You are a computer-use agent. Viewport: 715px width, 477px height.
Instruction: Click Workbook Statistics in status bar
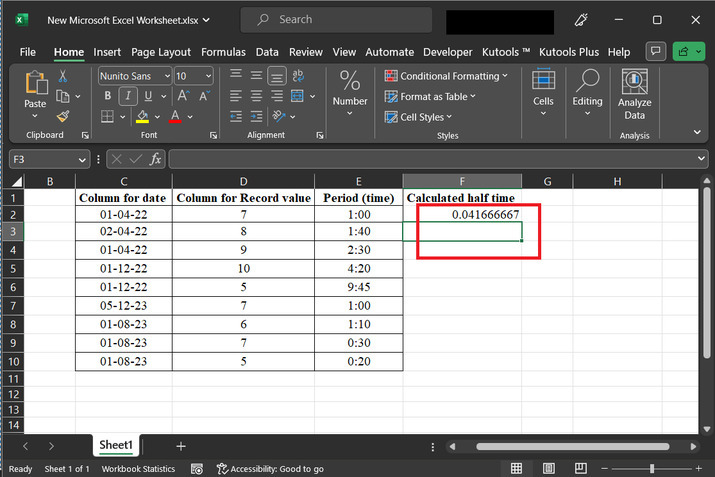(x=138, y=468)
